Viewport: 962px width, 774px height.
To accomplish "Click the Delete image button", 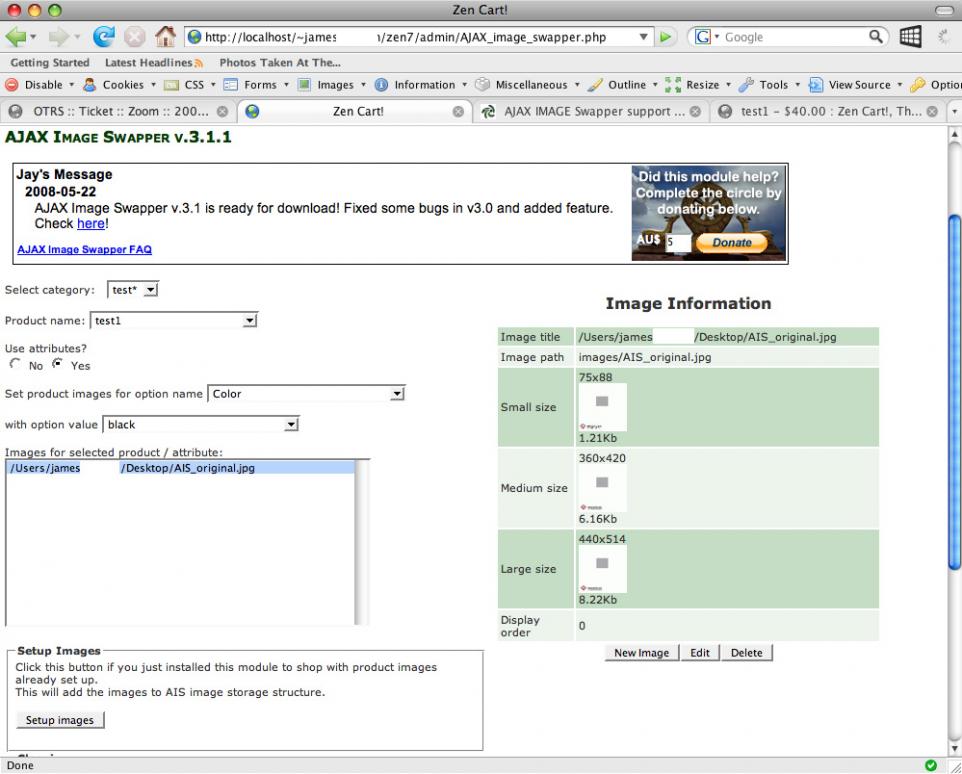I will pyautogui.click(x=747, y=653).
